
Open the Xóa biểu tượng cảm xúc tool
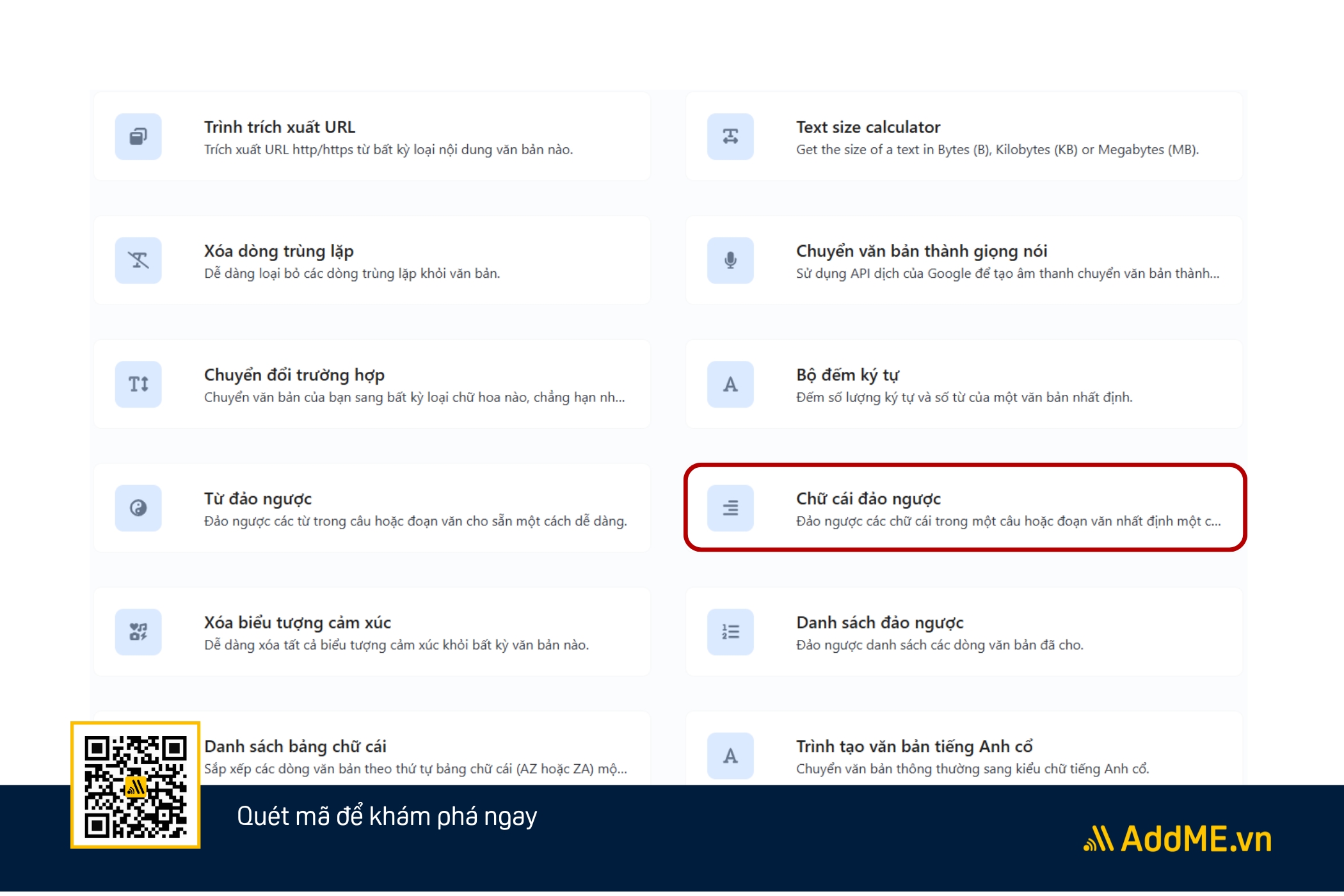[x=372, y=632]
